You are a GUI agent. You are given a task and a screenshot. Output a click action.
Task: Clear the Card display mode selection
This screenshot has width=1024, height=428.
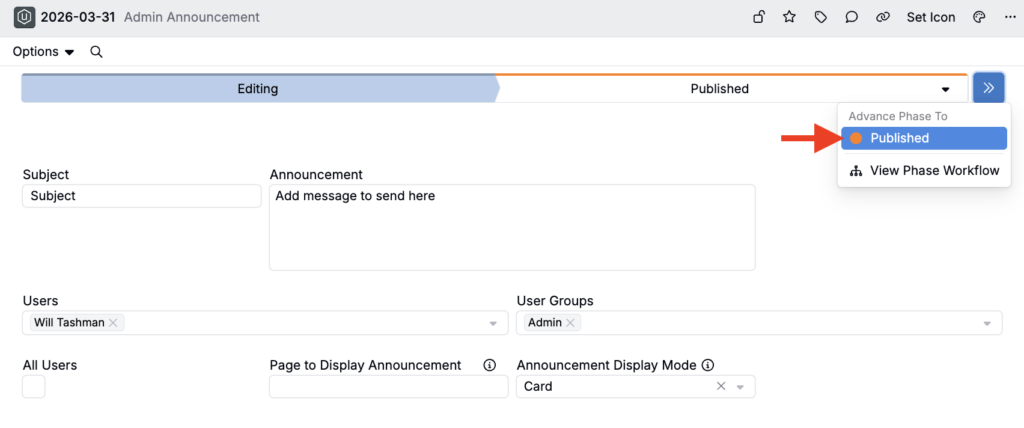[x=721, y=387]
